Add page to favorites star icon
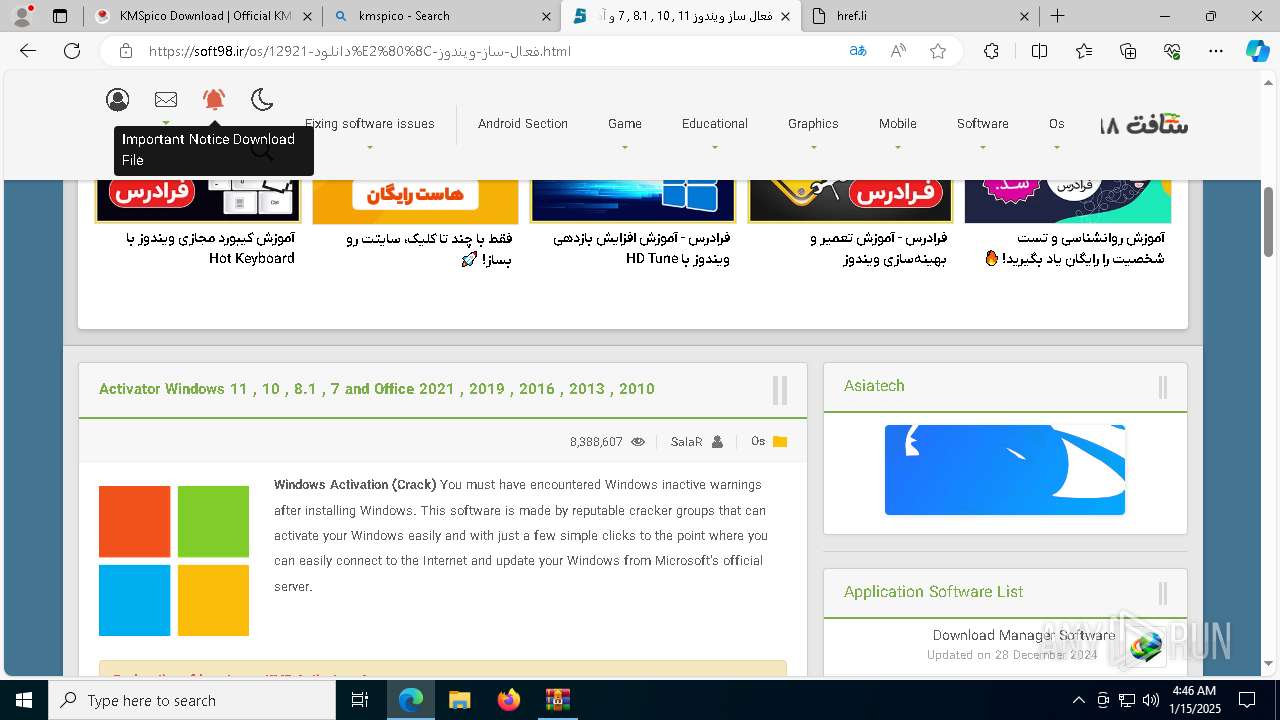Viewport: 1280px width, 720px height. click(x=938, y=51)
